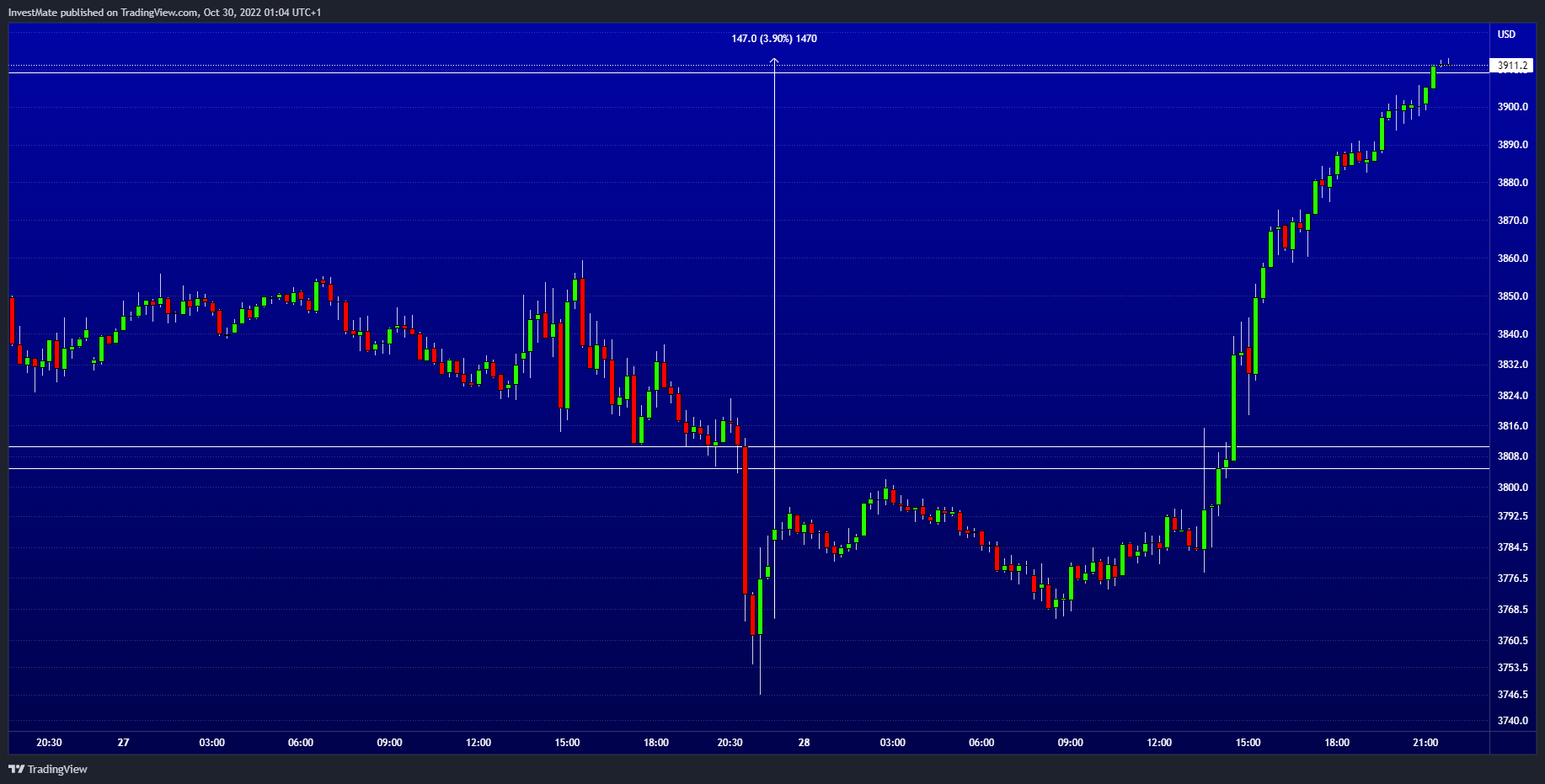Click the 3840.0 price axis label

[1512, 334]
